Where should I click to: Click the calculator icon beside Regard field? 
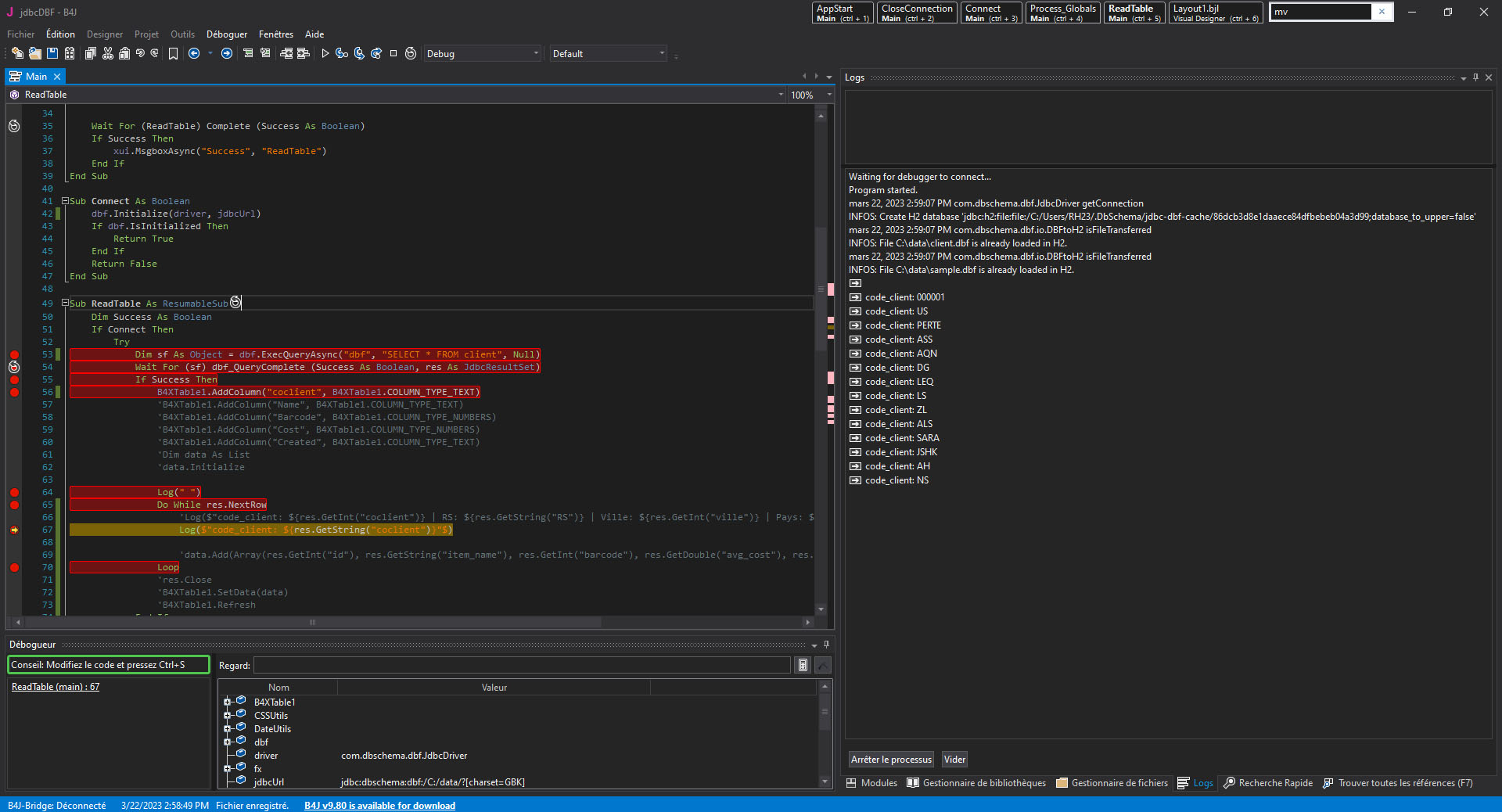tap(803, 665)
